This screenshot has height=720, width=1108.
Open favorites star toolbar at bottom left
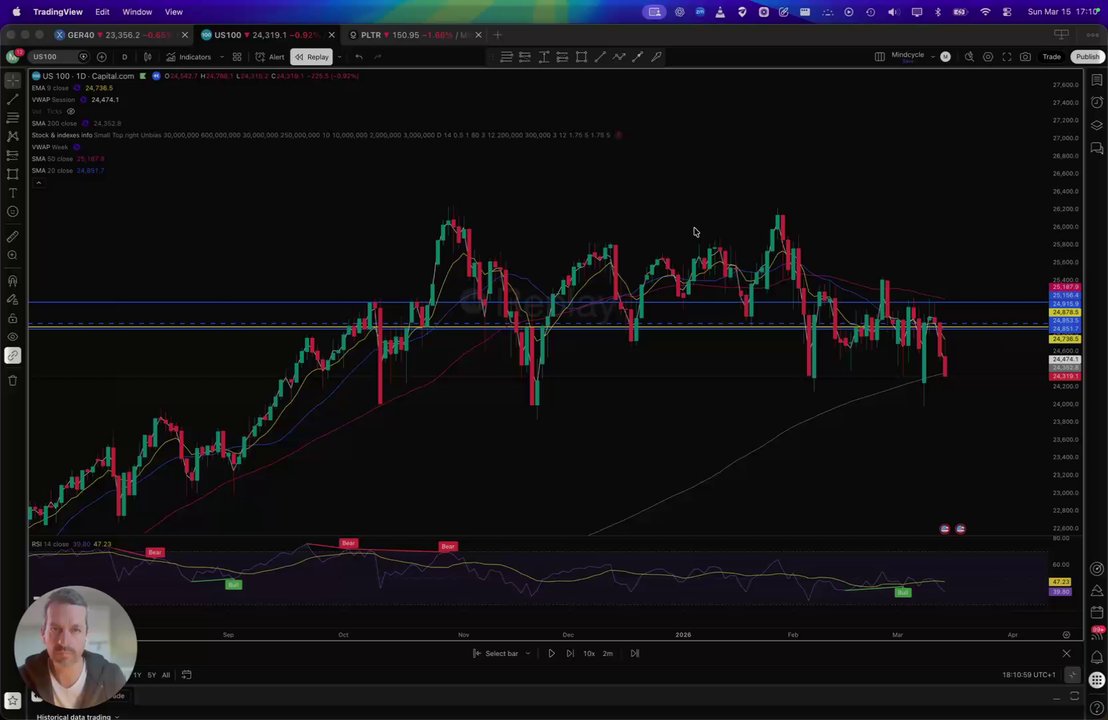pyautogui.click(x=13, y=701)
